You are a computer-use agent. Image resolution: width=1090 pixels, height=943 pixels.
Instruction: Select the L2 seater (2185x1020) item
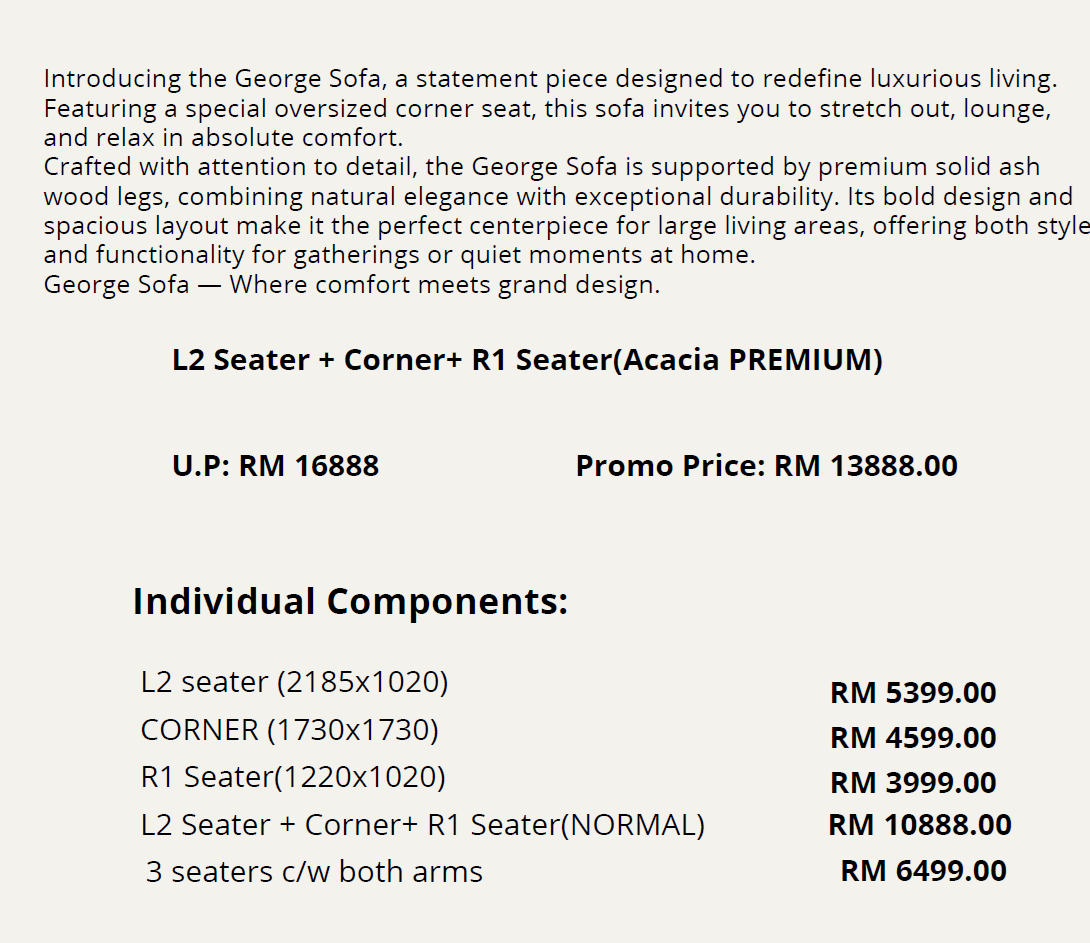294,682
